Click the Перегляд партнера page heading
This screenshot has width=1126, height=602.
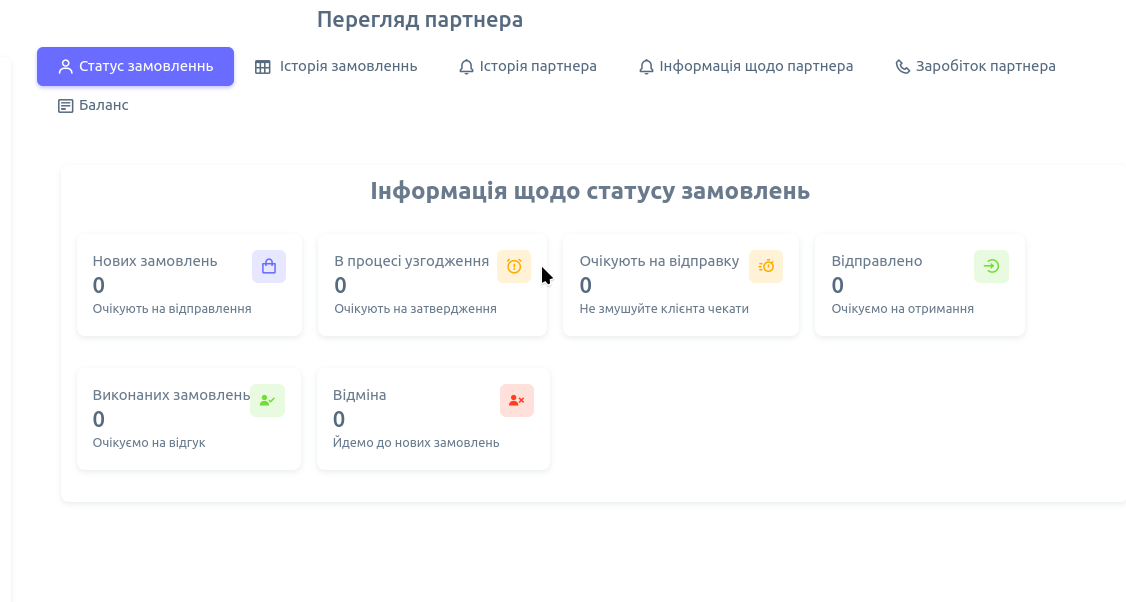pyautogui.click(x=420, y=20)
